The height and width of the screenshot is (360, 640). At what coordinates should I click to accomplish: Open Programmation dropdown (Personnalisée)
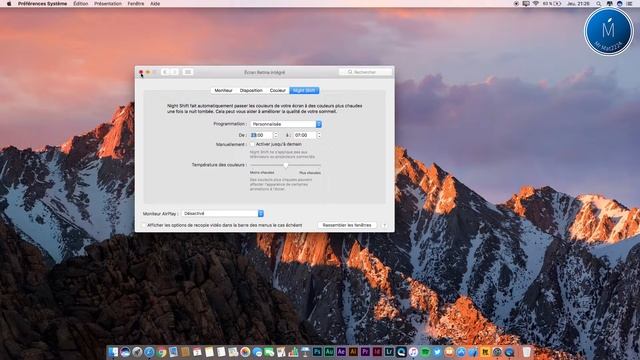coord(286,124)
